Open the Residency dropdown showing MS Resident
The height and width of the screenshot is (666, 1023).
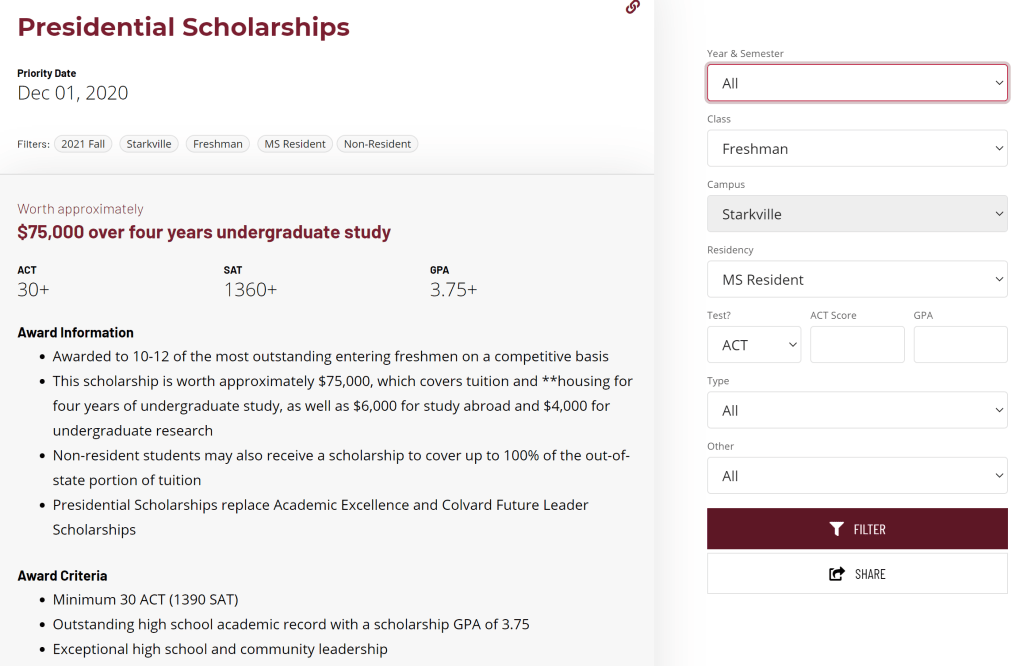857,280
